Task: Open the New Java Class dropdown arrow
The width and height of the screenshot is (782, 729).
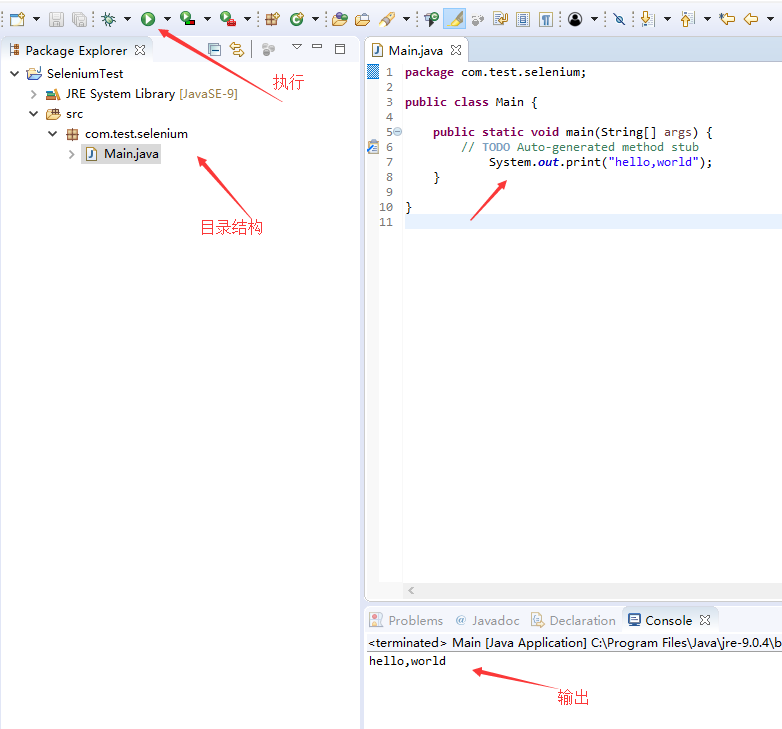Action: [x=315, y=19]
